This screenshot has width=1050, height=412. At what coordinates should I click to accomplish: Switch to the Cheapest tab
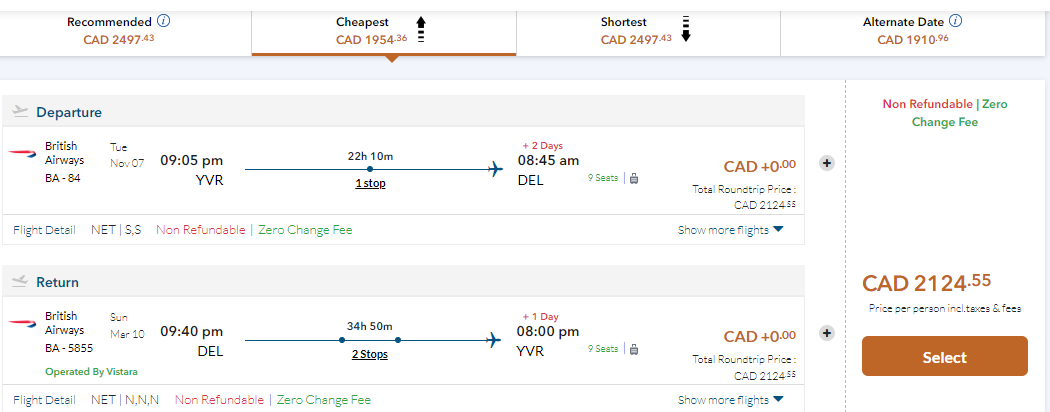(x=383, y=30)
